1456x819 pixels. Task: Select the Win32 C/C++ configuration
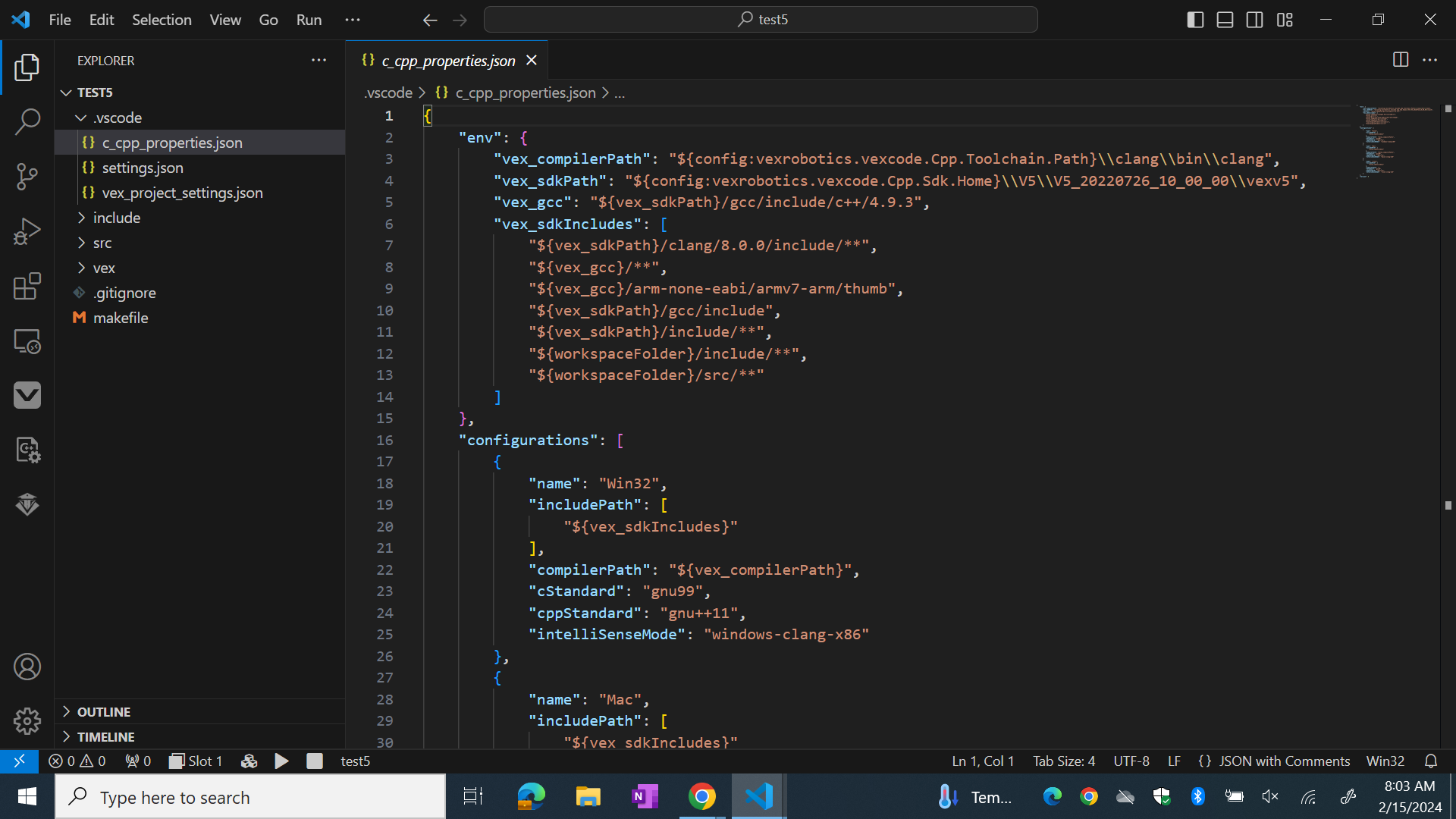[1385, 761]
